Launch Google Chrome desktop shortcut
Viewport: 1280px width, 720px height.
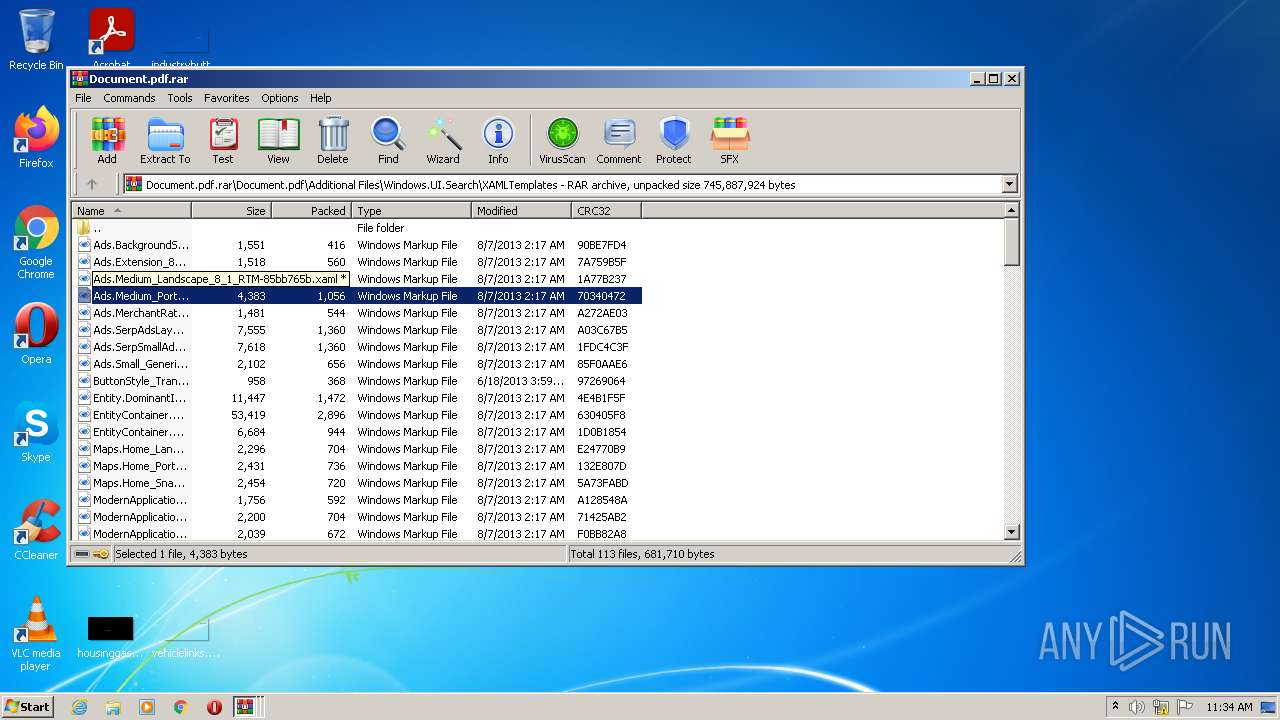click(x=36, y=243)
